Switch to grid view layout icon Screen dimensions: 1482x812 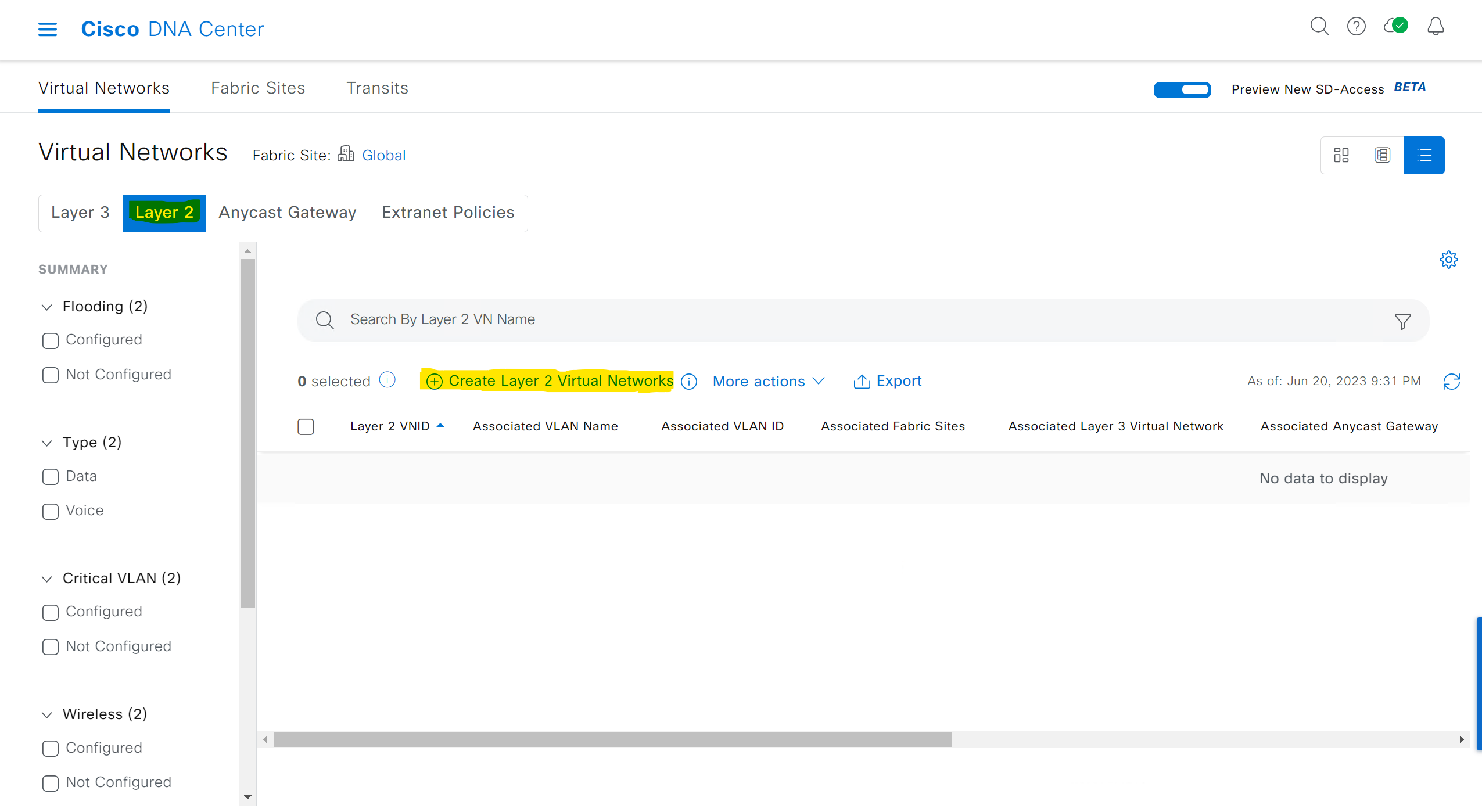coord(1341,155)
